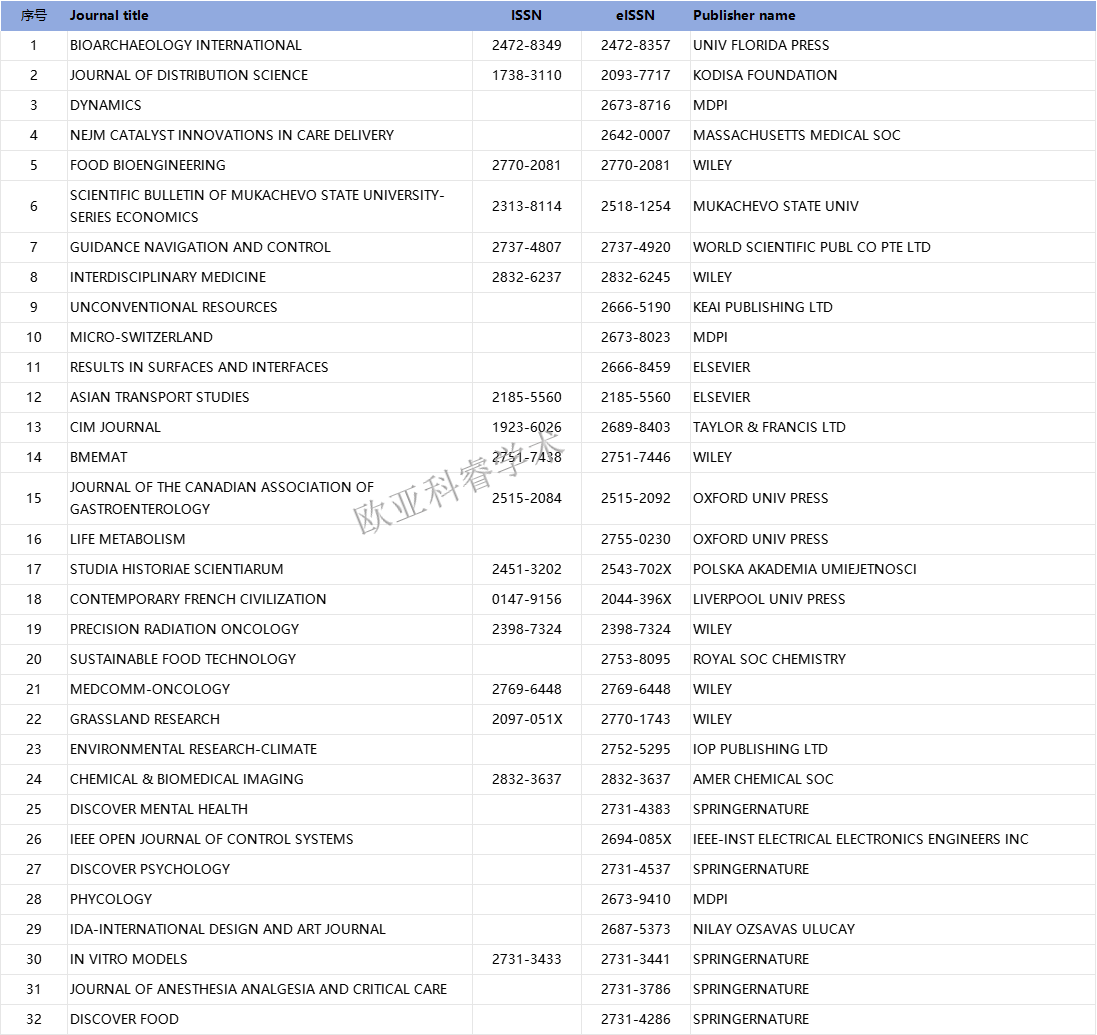Select RESULTS IN SURFACES AND INTERFACES
The width and height of the screenshot is (1097, 1035).
(x=199, y=368)
